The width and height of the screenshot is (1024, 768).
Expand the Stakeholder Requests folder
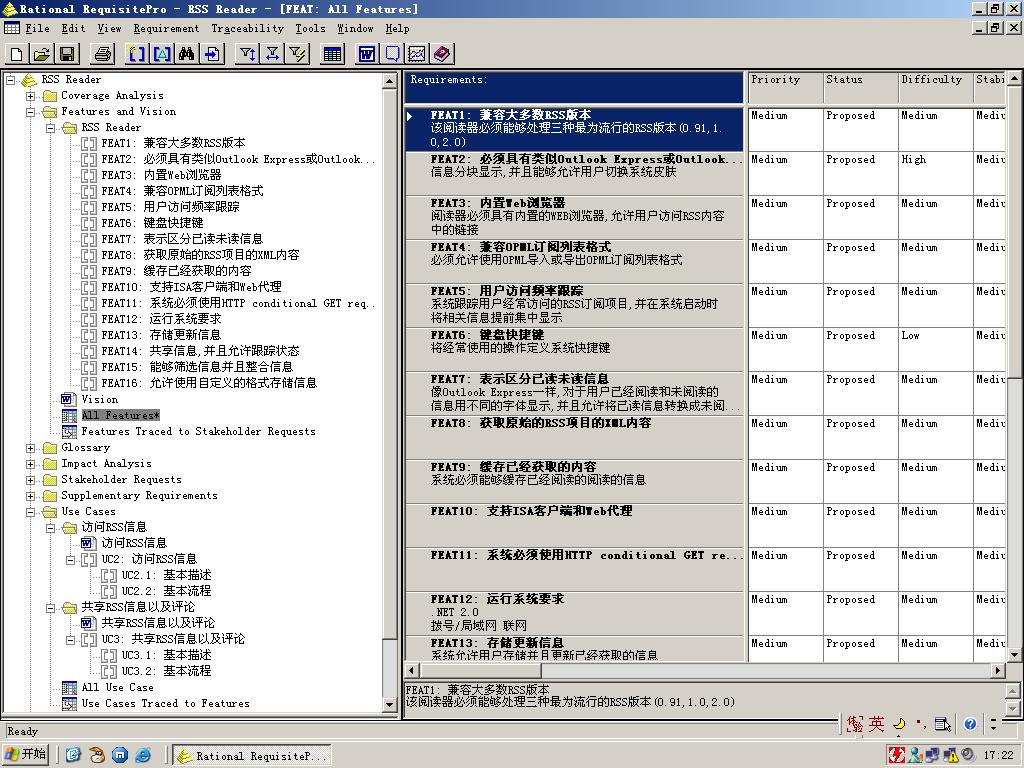(x=31, y=480)
